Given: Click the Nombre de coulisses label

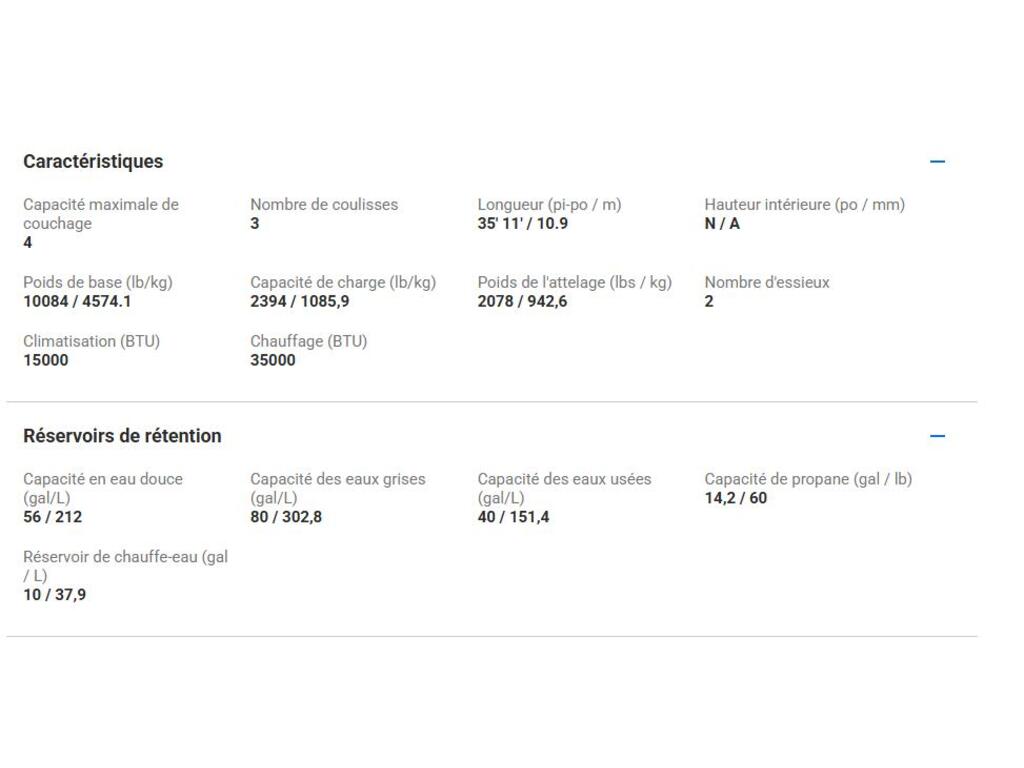Looking at the screenshot, I should pos(324,205).
